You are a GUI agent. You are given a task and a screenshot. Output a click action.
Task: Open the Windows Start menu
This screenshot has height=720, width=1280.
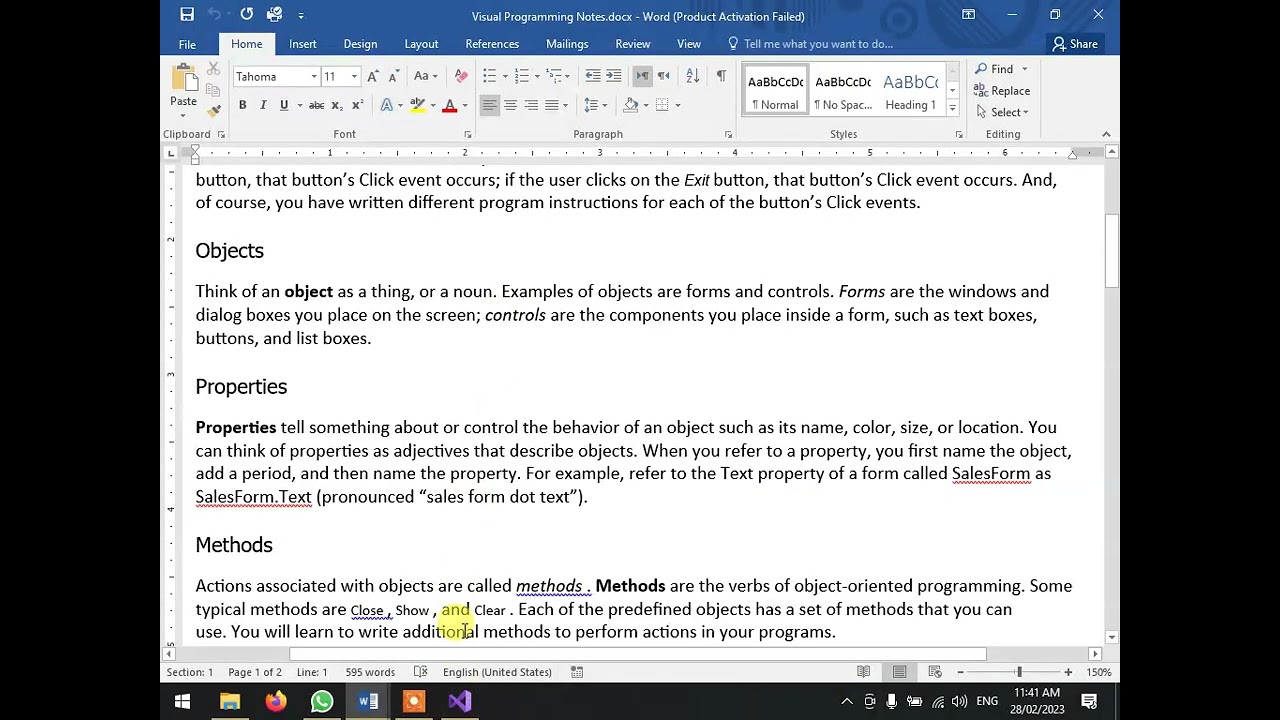click(x=183, y=702)
